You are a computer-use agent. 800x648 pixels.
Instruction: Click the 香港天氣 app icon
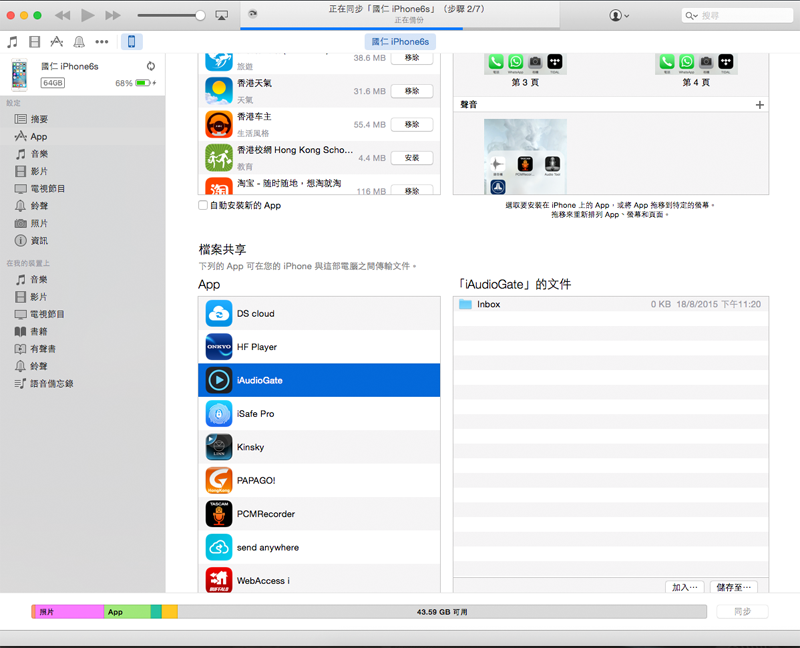[219, 91]
